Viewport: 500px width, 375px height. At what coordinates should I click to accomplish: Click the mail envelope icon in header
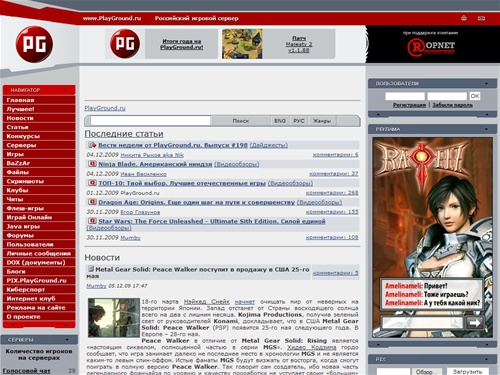[x=481, y=18]
